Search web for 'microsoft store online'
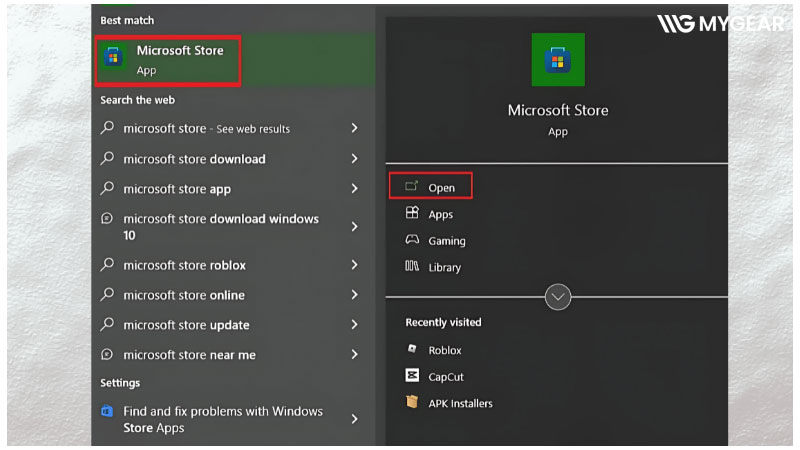This screenshot has width=800, height=450. pyautogui.click(x=231, y=295)
